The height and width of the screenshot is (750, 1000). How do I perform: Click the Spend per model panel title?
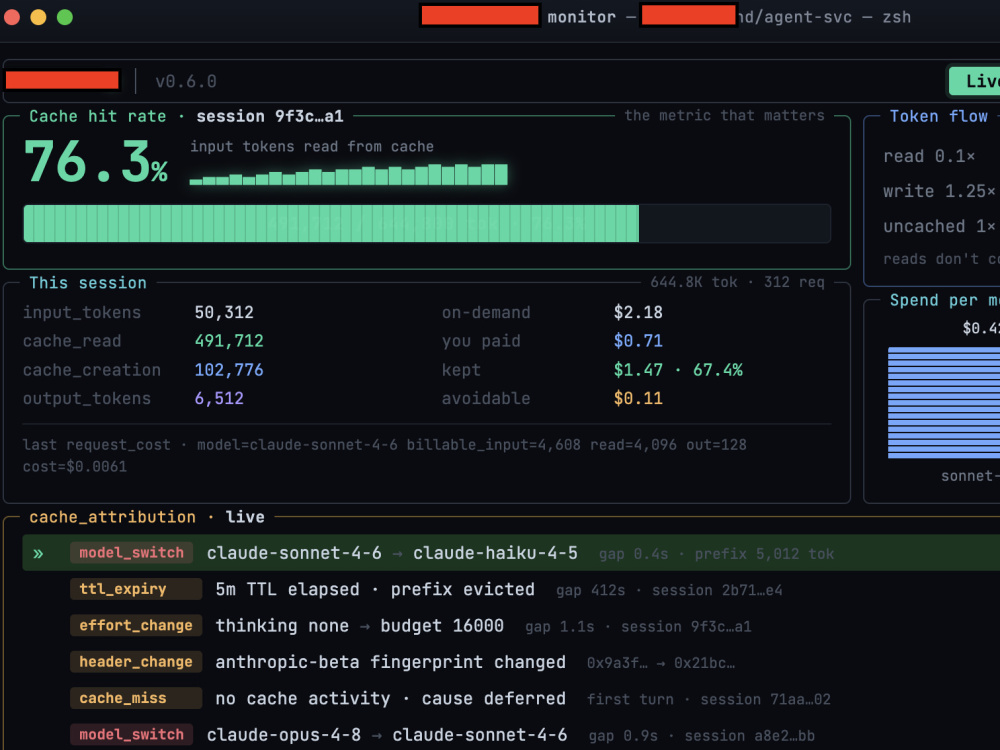tap(945, 300)
